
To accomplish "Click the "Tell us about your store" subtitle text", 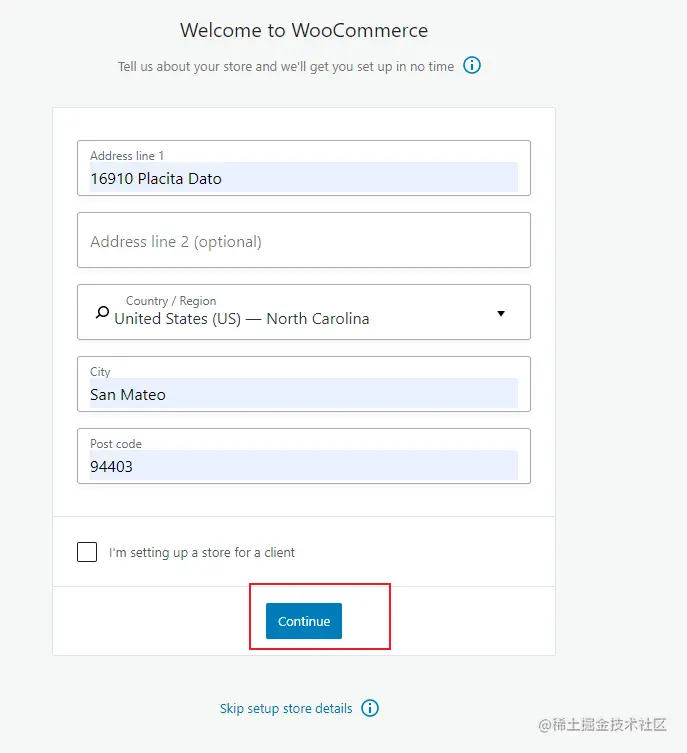I will pos(286,66).
